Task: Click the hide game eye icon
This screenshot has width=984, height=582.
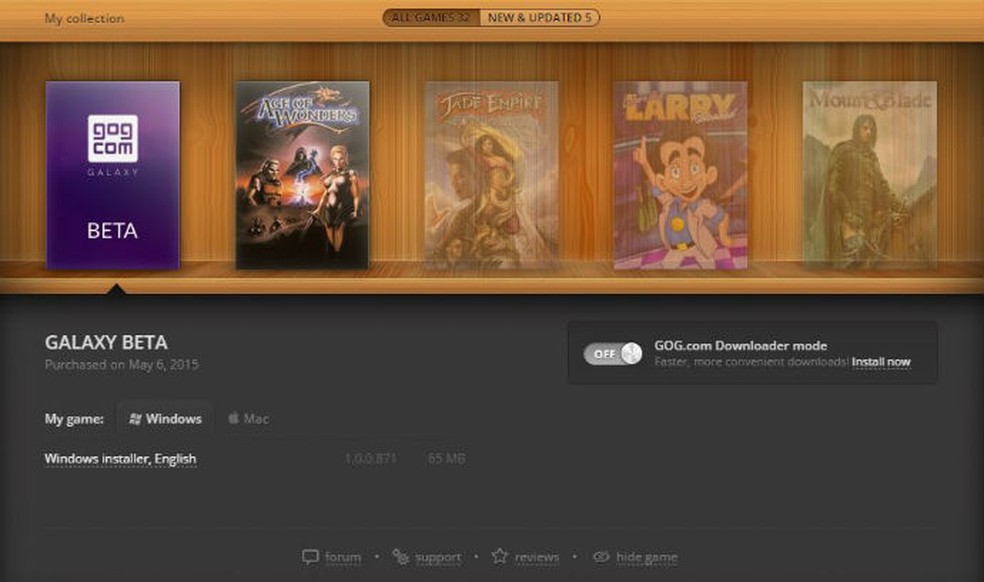Action: pos(601,556)
